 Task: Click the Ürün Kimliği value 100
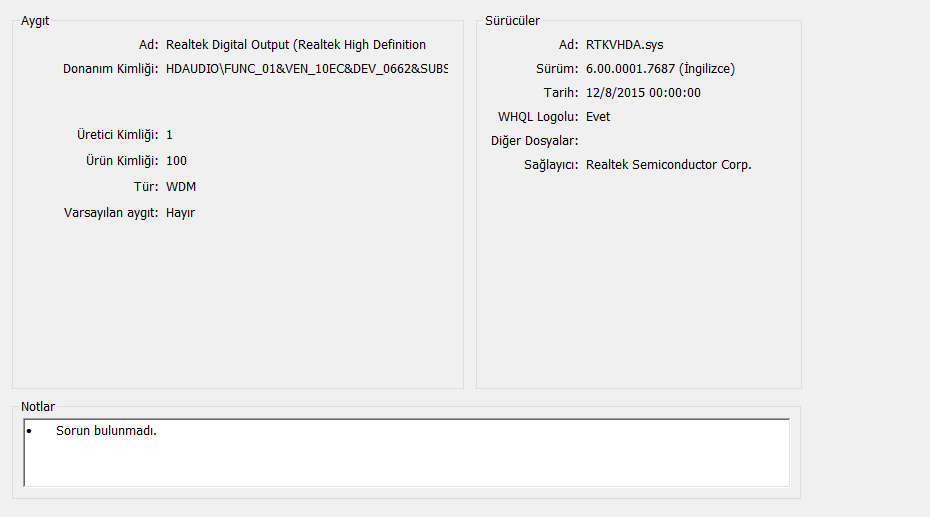click(x=176, y=161)
